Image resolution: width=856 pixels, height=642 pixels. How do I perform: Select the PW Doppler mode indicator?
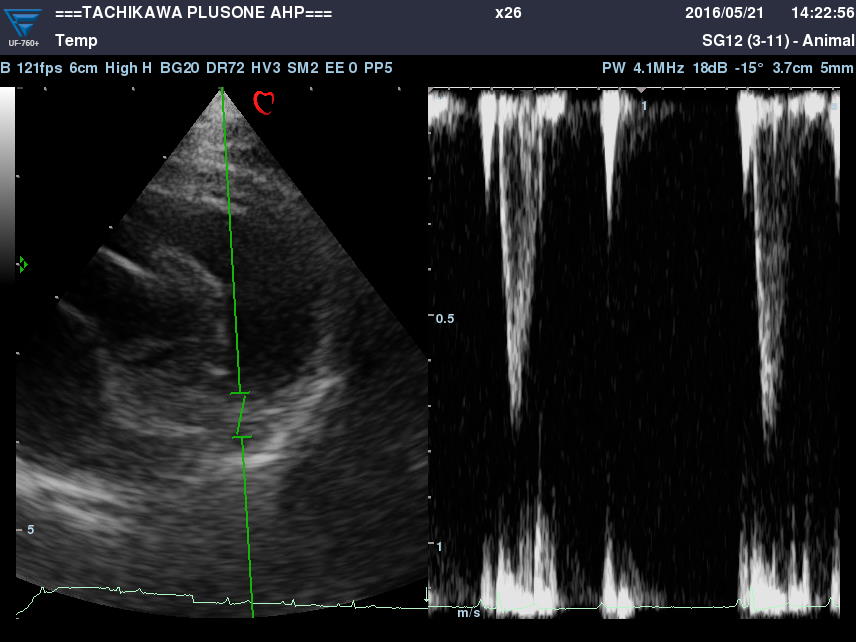(613, 68)
